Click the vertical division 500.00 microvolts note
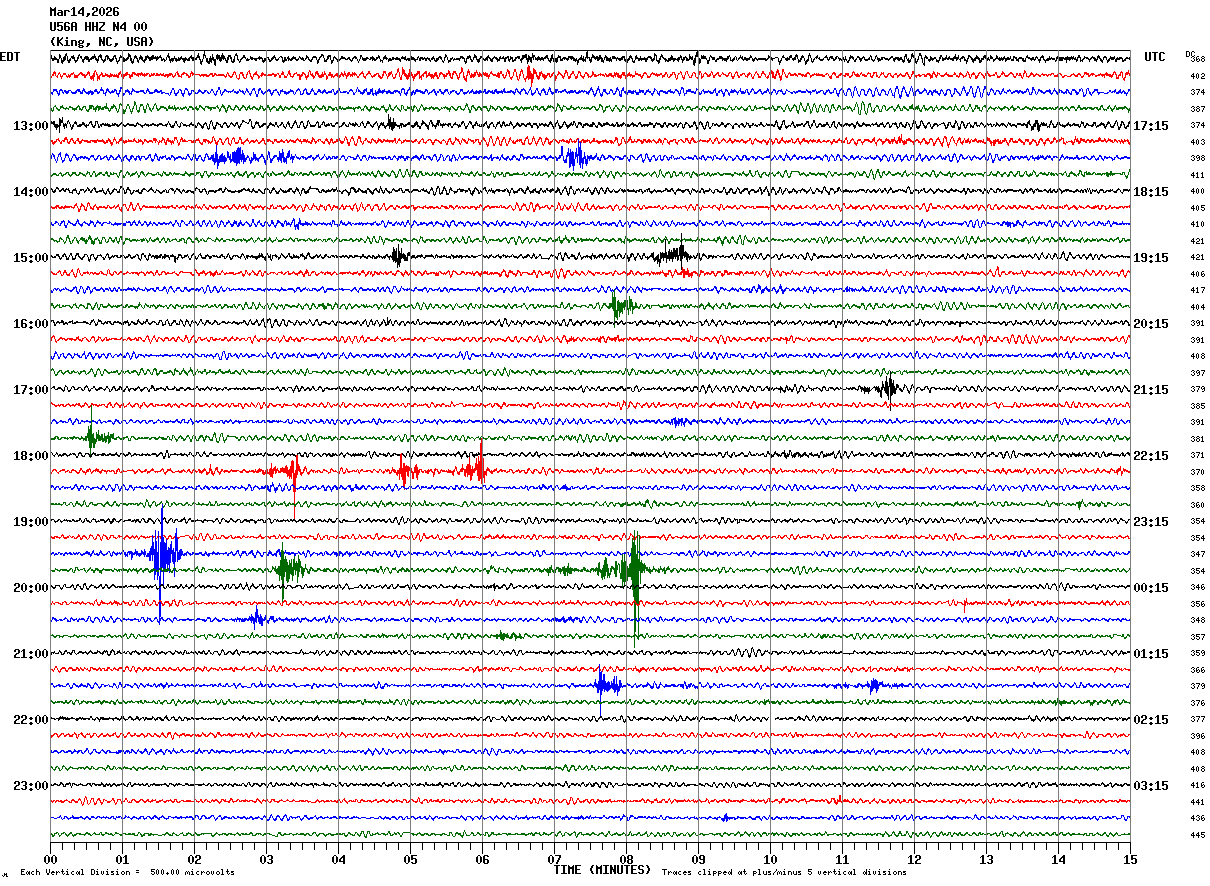The height and width of the screenshot is (886, 1210). tap(127, 873)
